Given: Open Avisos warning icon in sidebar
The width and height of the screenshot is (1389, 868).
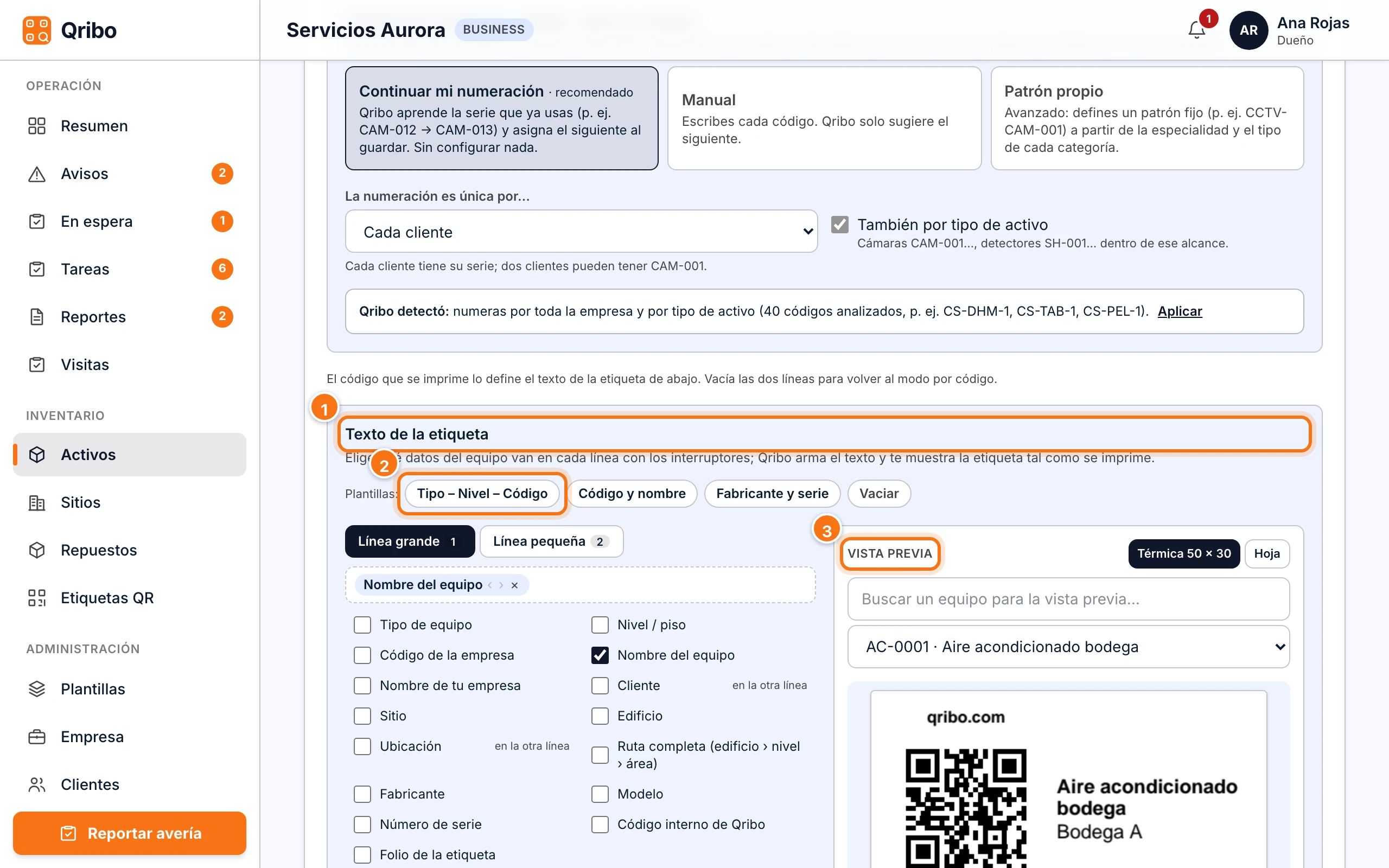Looking at the screenshot, I should click(x=37, y=174).
